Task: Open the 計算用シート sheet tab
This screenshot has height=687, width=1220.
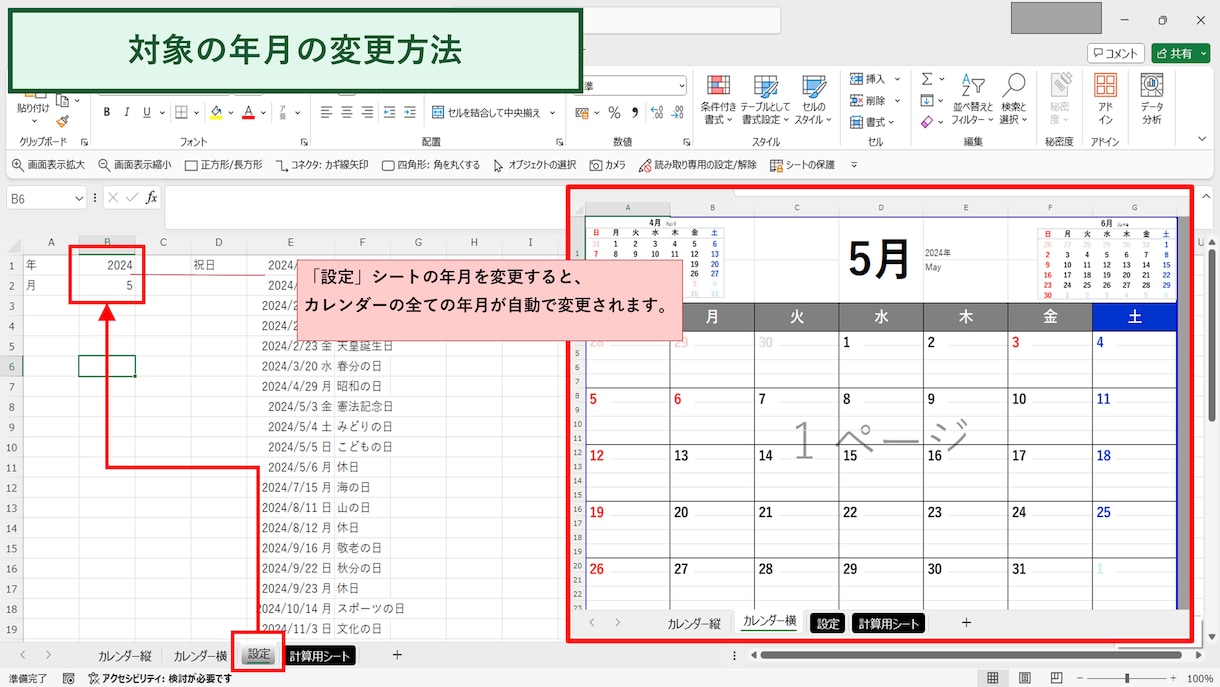Action: [x=320, y=656]
